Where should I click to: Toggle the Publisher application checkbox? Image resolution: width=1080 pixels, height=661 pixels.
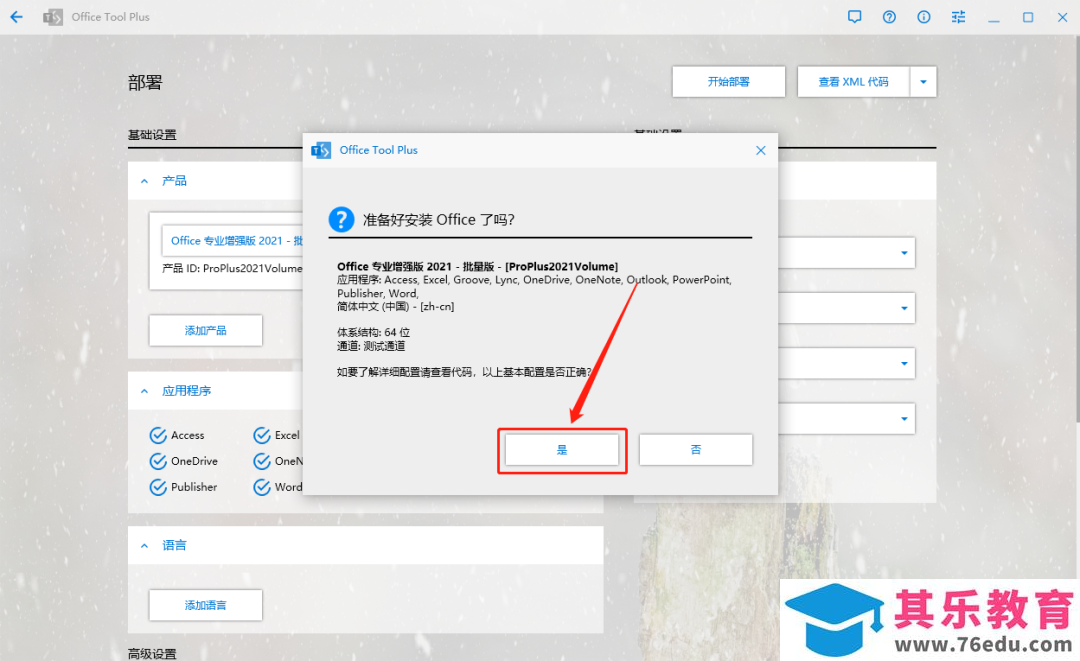tap(158, 487)
